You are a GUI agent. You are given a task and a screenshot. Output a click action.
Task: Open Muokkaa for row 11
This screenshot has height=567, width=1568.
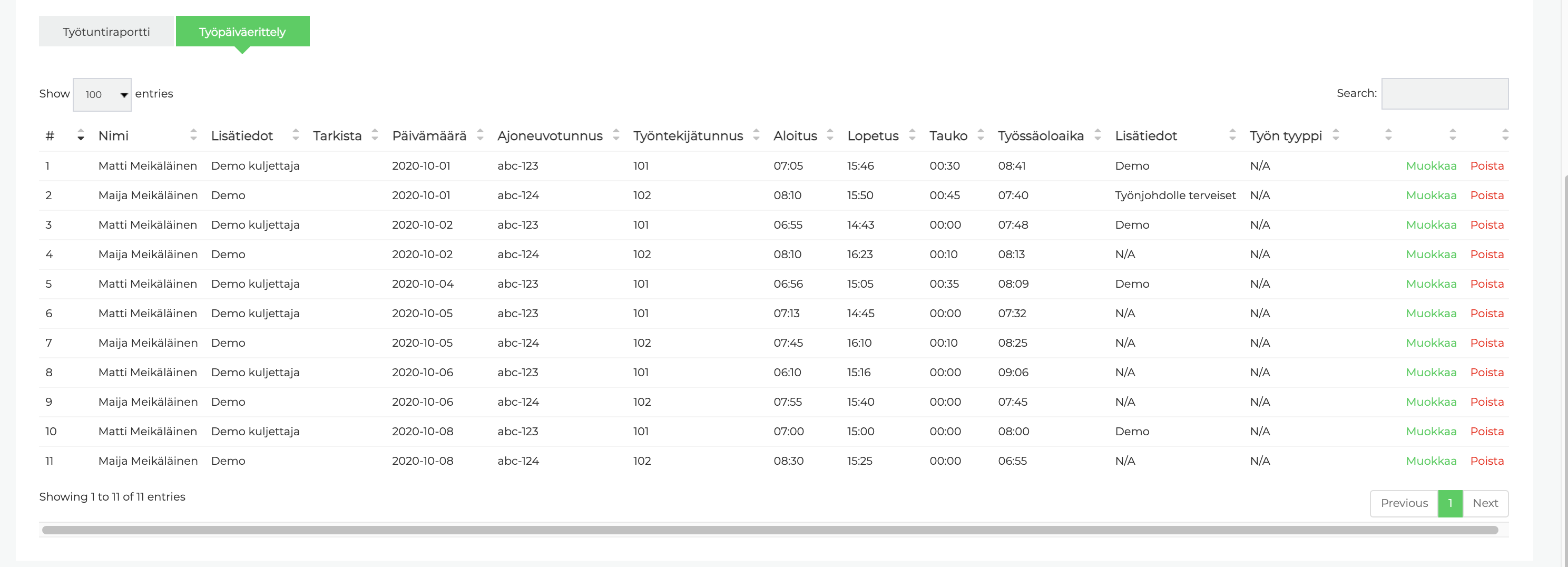(1431, 461)
